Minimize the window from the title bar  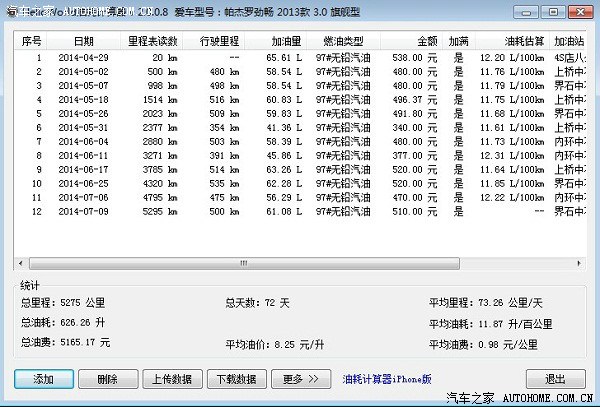pyautogui.click(x=524, y=13)
